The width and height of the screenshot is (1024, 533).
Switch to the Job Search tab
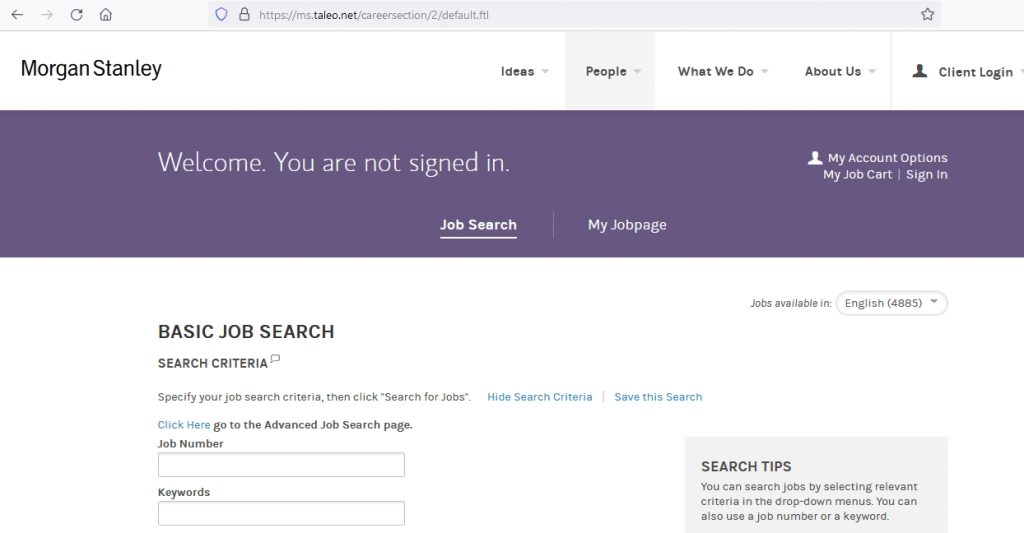478,225
